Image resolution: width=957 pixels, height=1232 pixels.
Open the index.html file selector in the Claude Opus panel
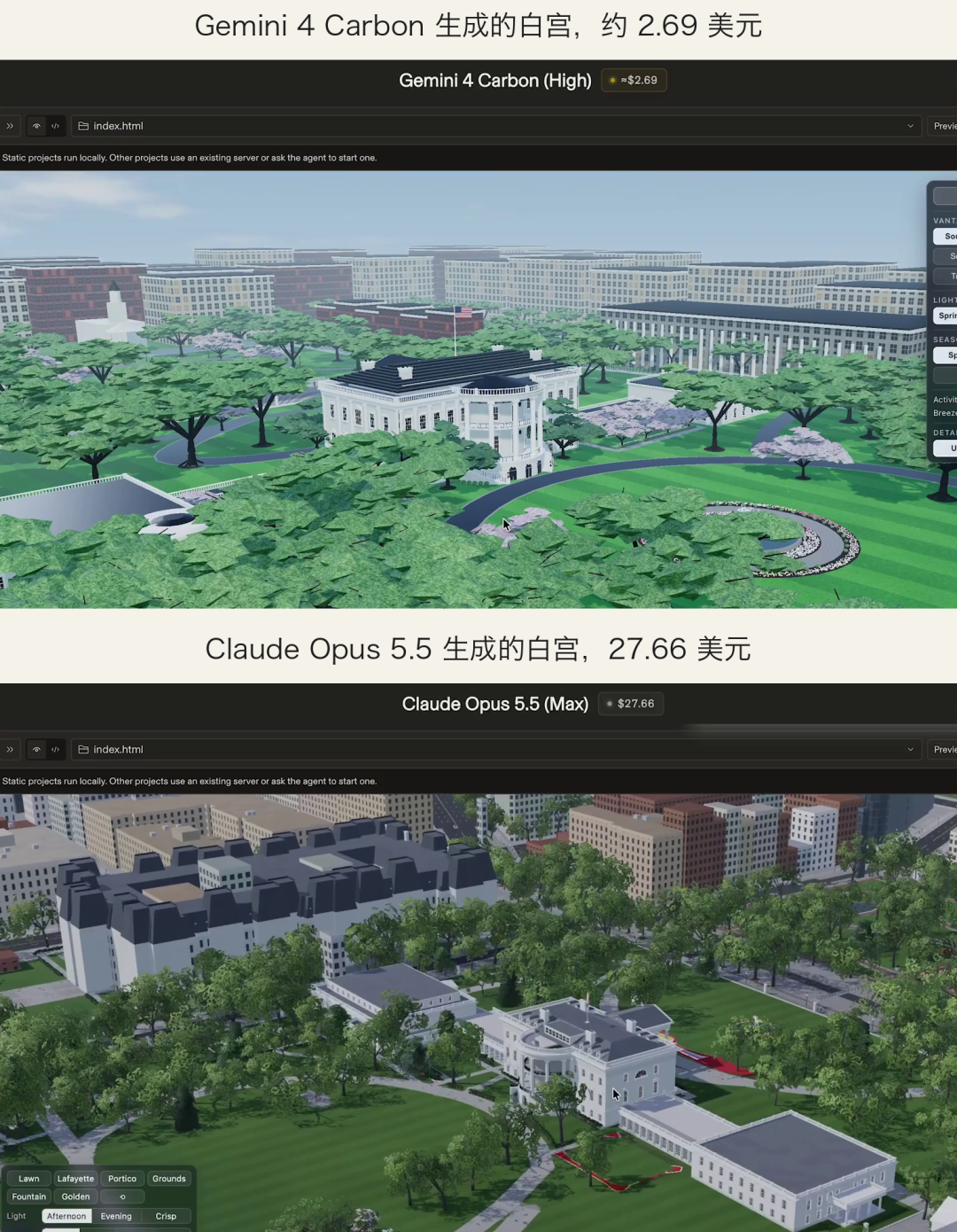coord(496,750)
